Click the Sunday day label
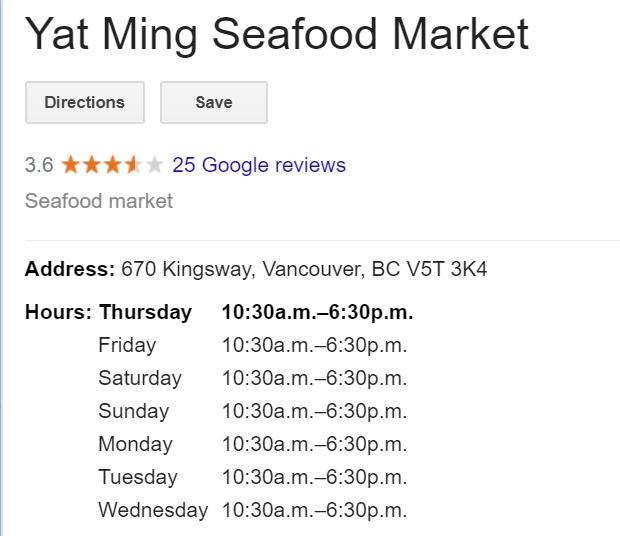The height and width of the screenshot is (536, 620). [133, 411]
